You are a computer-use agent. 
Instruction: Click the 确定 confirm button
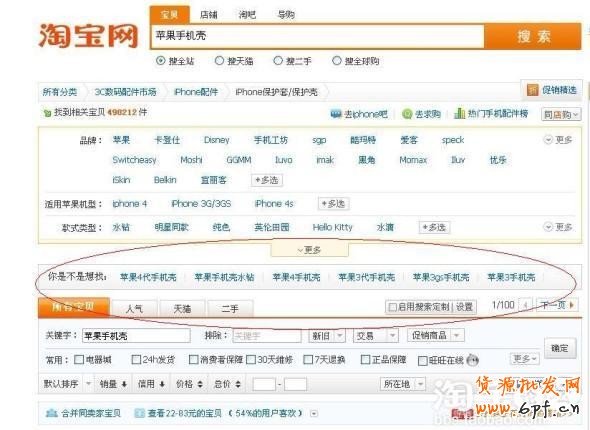[560, 348]
